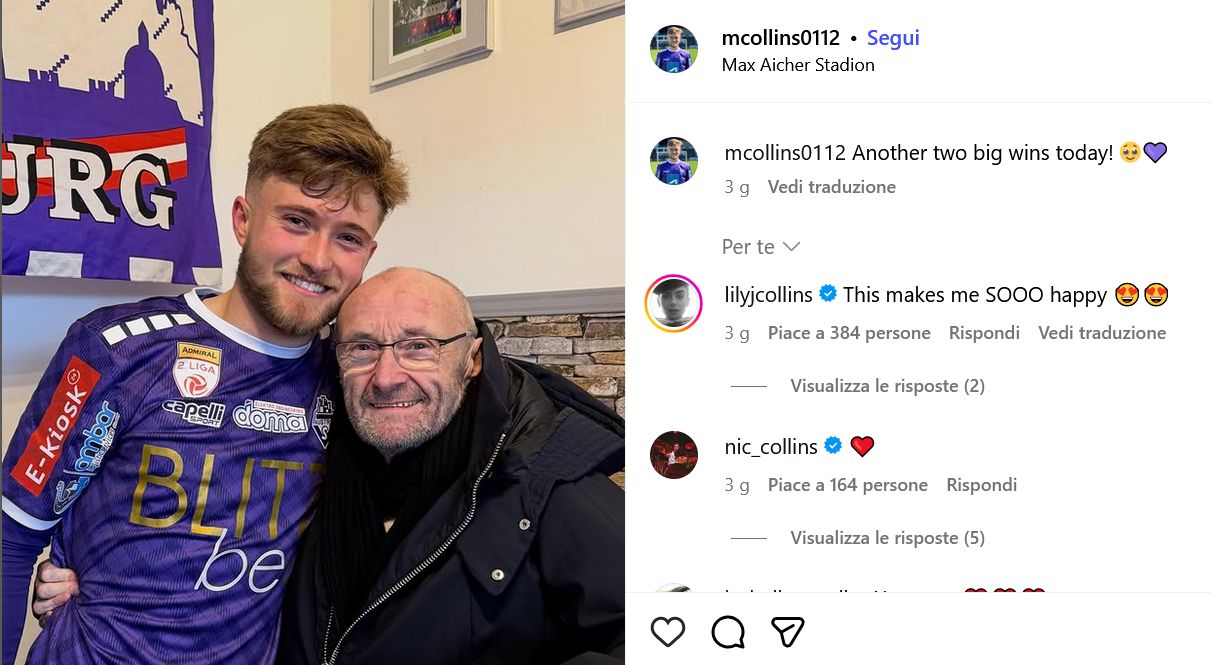Reply to nic_collins comment with Rispondi
The height and width of the screenshot is (665, 1211).
981,485
